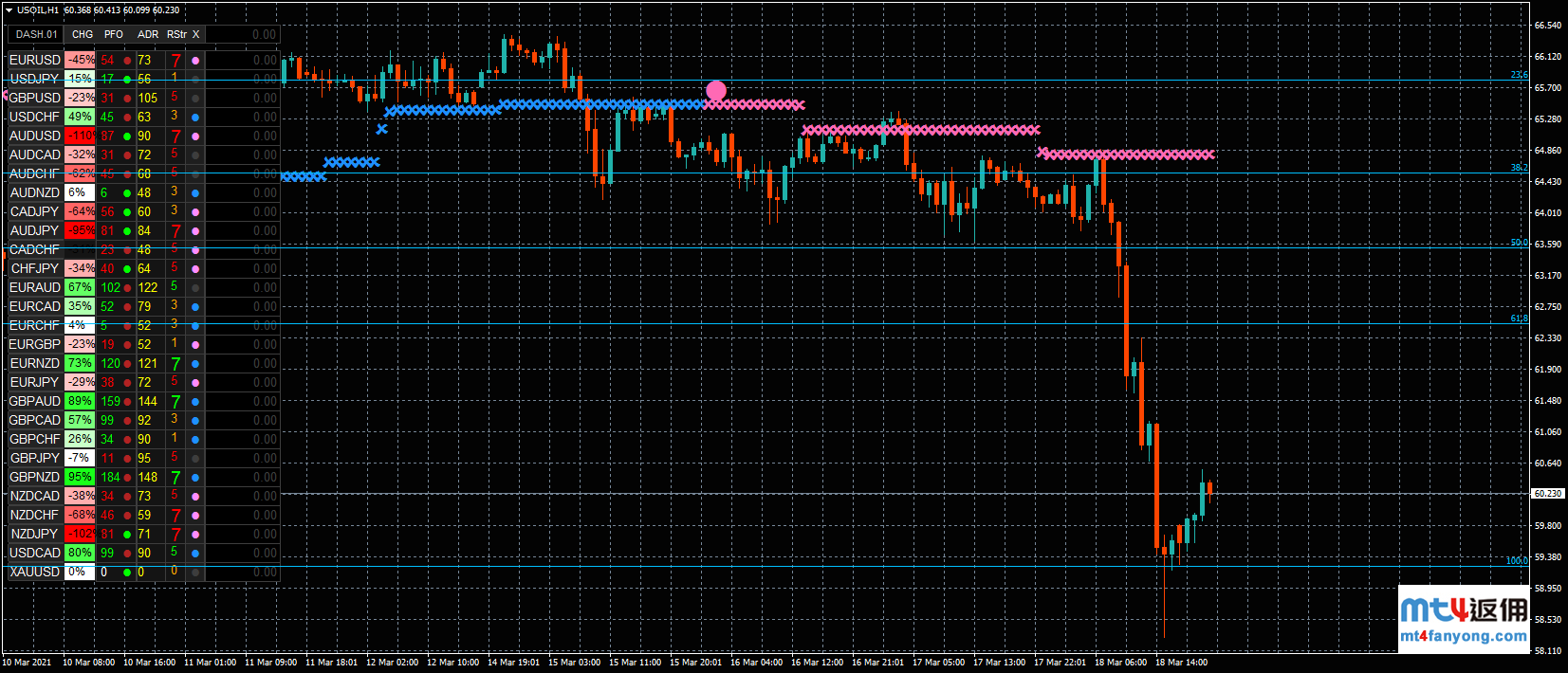This screenshot has height=673, width=1568.
Task: Click the blue dot in USDCHF row
Action: tap(195, 118)
